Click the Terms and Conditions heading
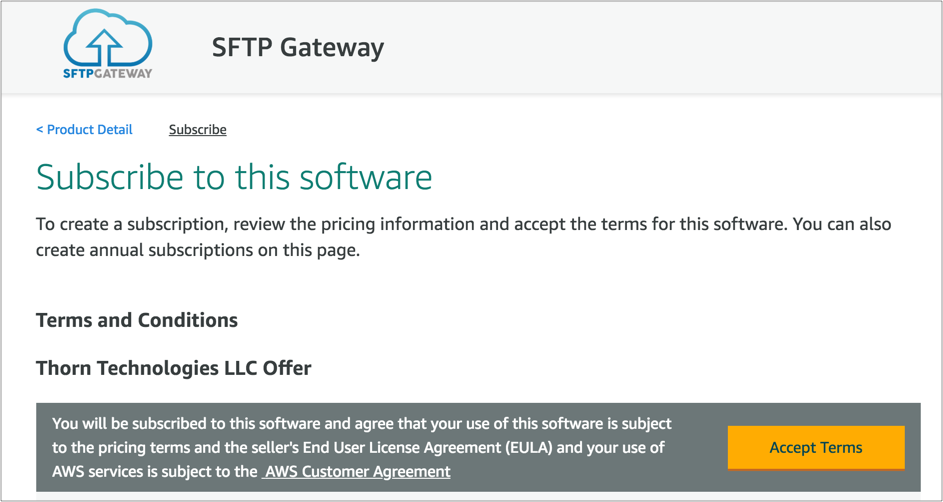 (137, 320)
